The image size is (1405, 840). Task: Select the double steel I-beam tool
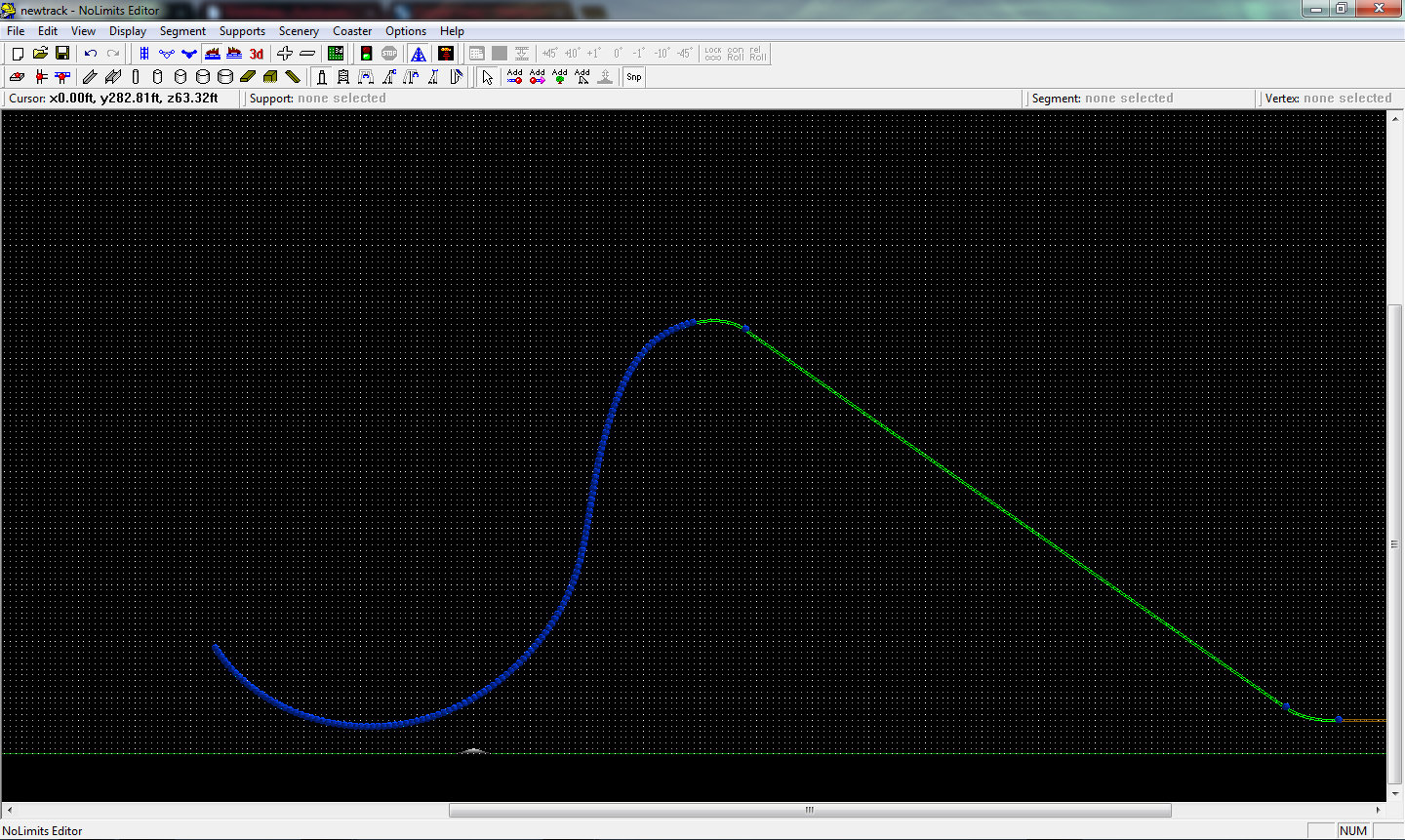(113, 77)
